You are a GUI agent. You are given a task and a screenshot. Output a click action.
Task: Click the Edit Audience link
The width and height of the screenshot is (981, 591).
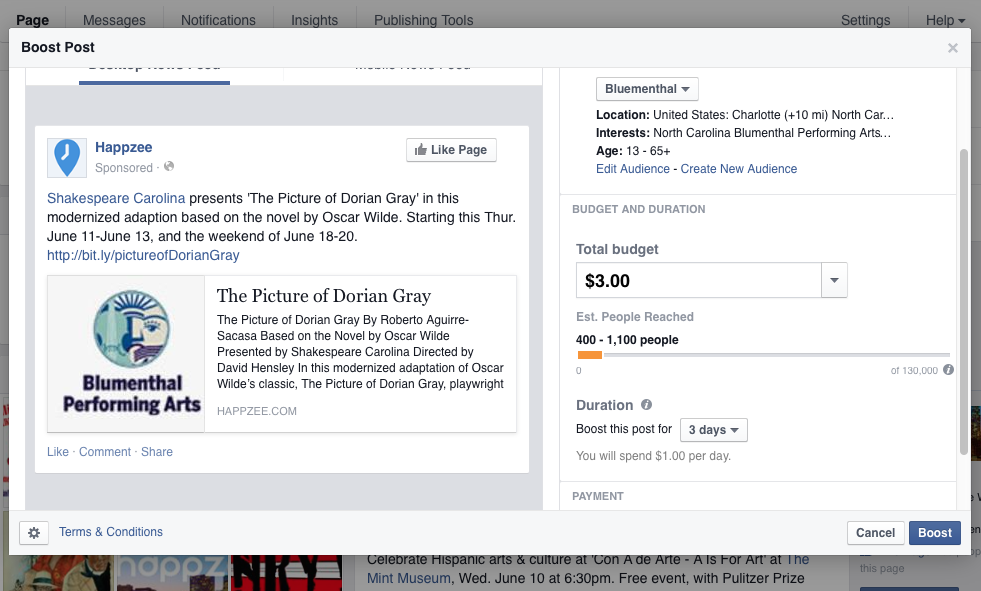coord(633,169)
